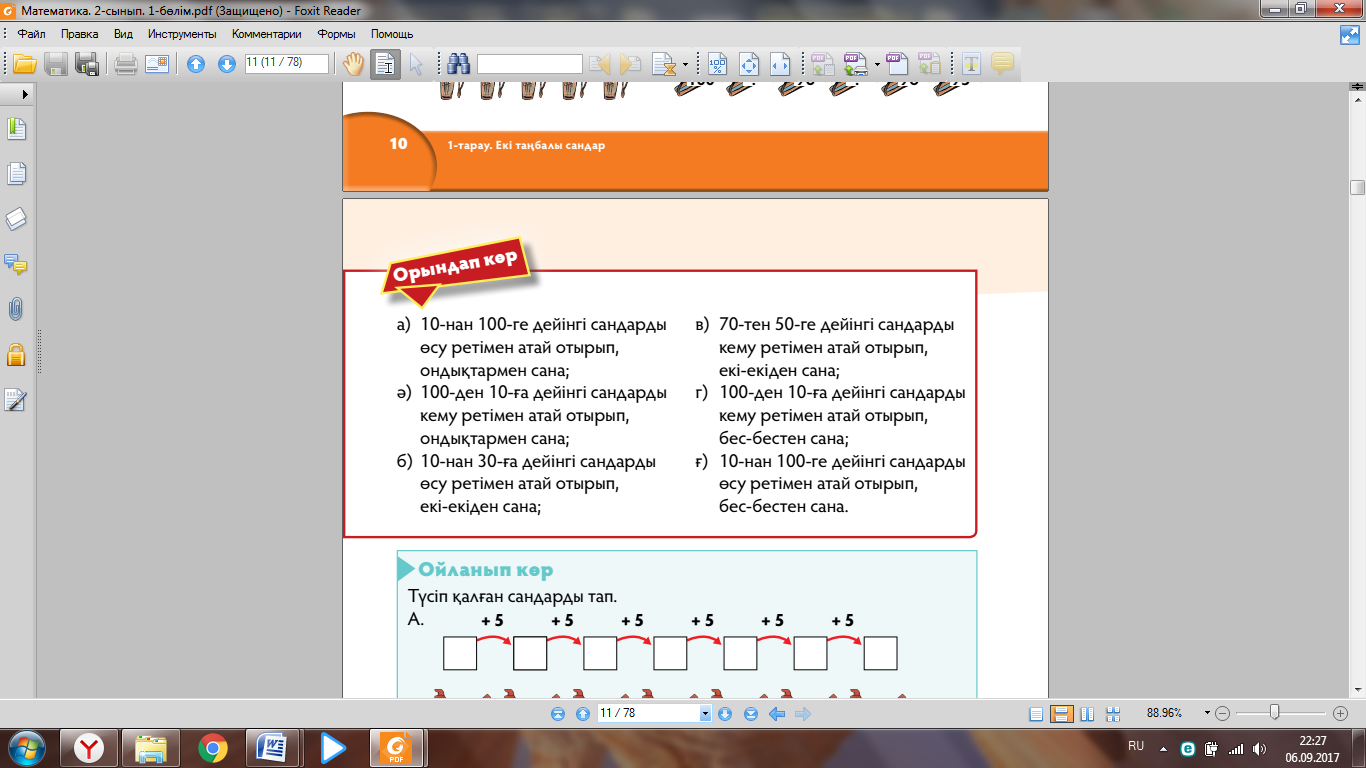Open the Pages thumbnails panel
1366x768 pixels.
click(x=16, y=174)
